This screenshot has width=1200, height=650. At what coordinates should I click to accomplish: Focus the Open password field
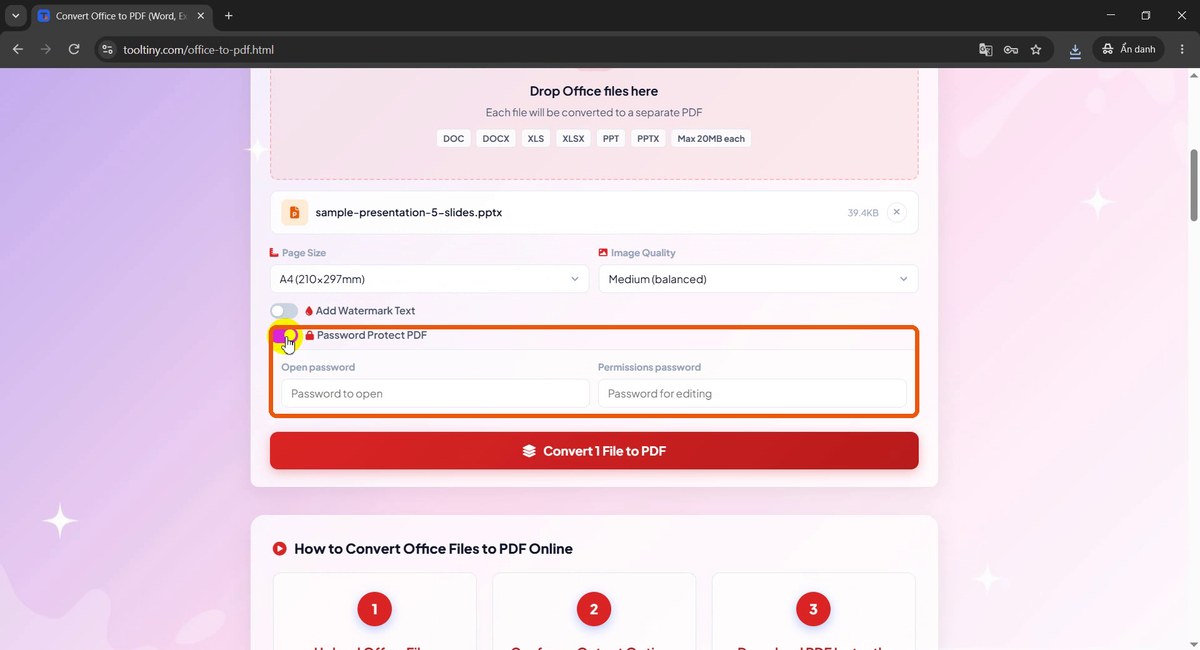point(435,393)
